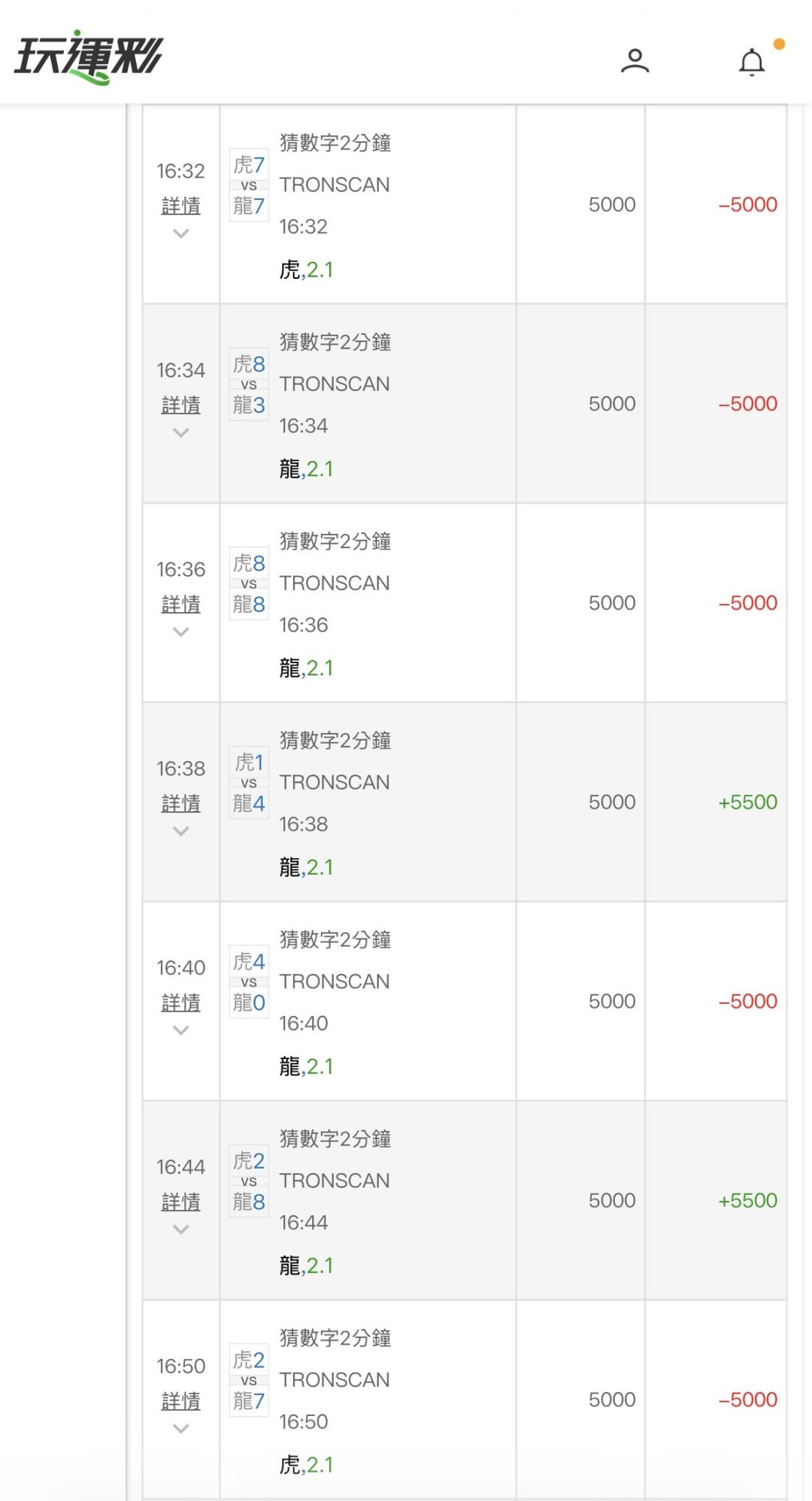Expand the chevron under the 16:50 row
Screen dimensions: 812x1501
pyautogui.click(x=180, y=1430)
